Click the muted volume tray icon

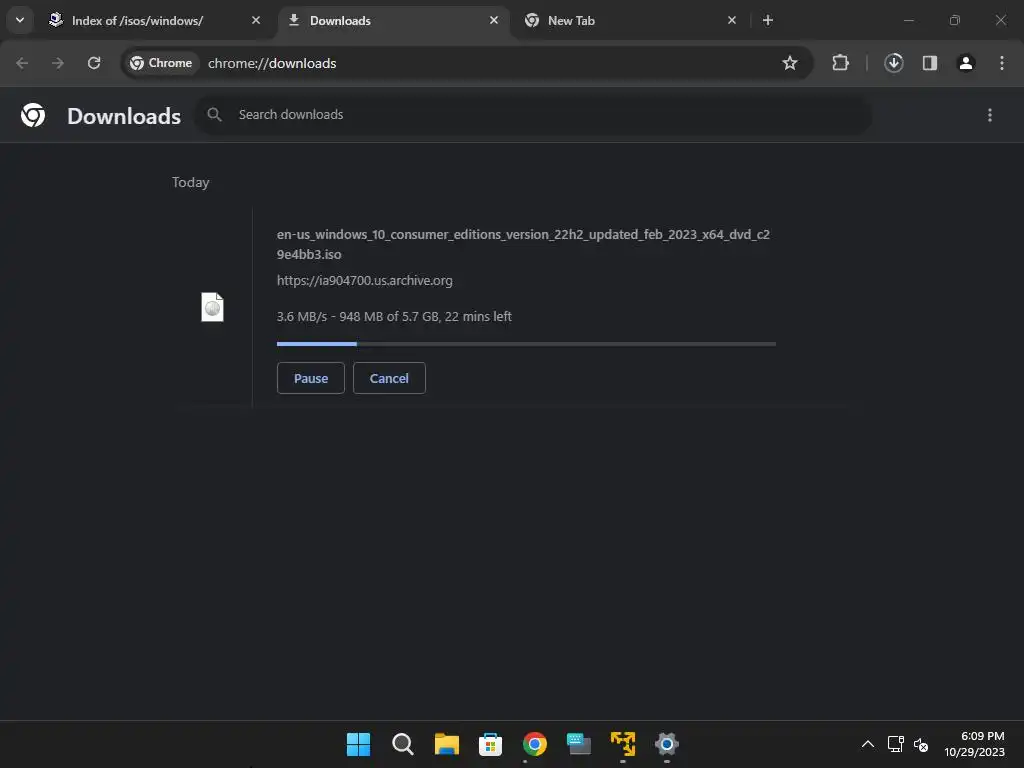click(921, 744)
